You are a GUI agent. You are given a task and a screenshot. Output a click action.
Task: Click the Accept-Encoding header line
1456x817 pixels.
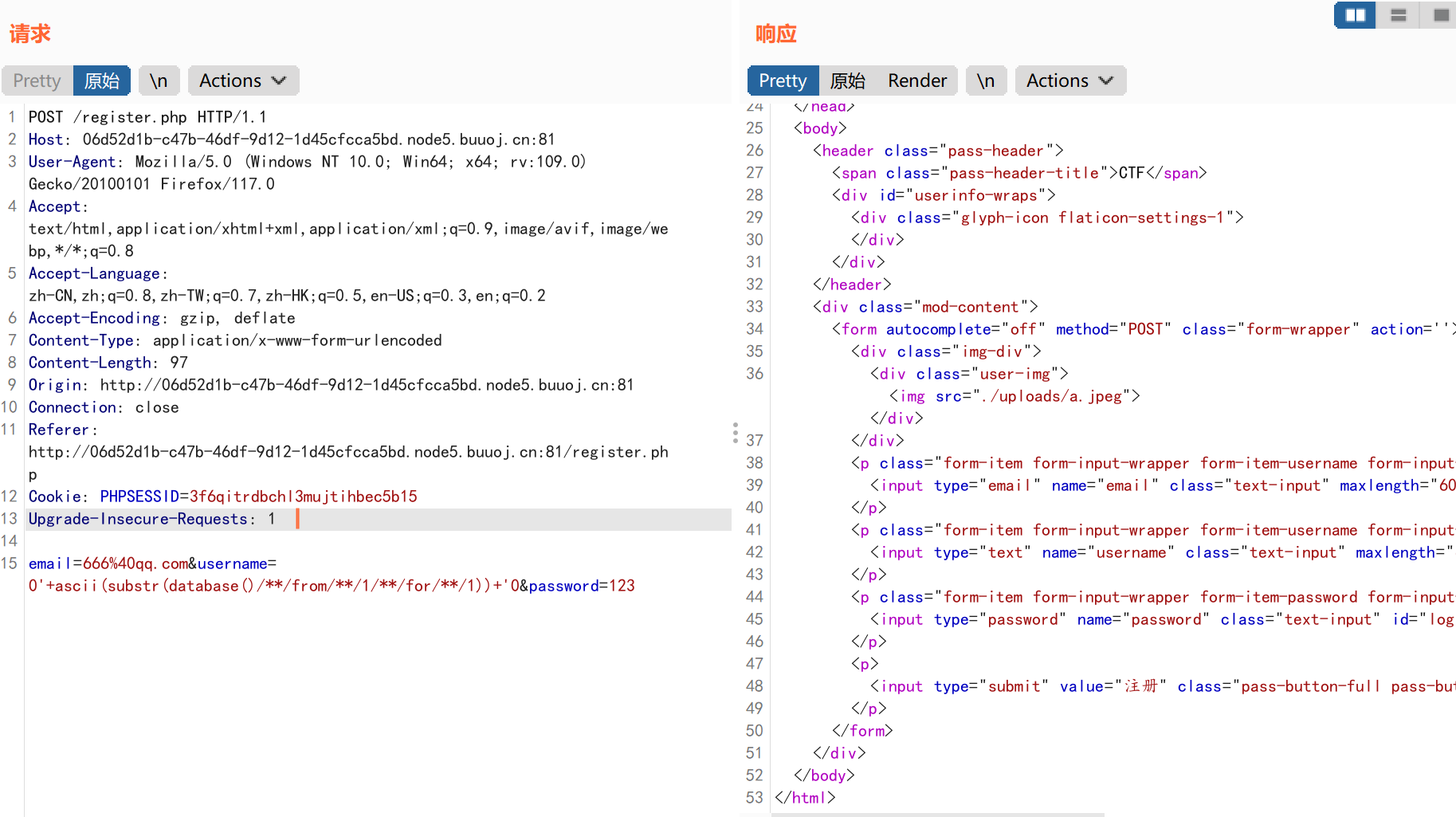[162, 318]
